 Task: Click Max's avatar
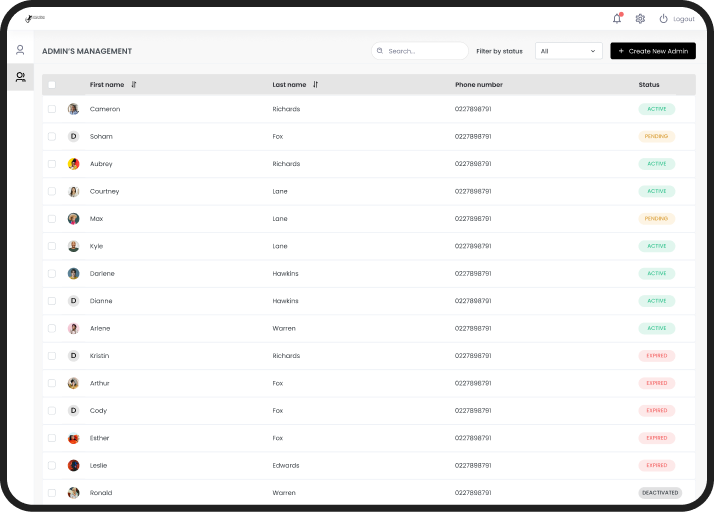[73, 219]
